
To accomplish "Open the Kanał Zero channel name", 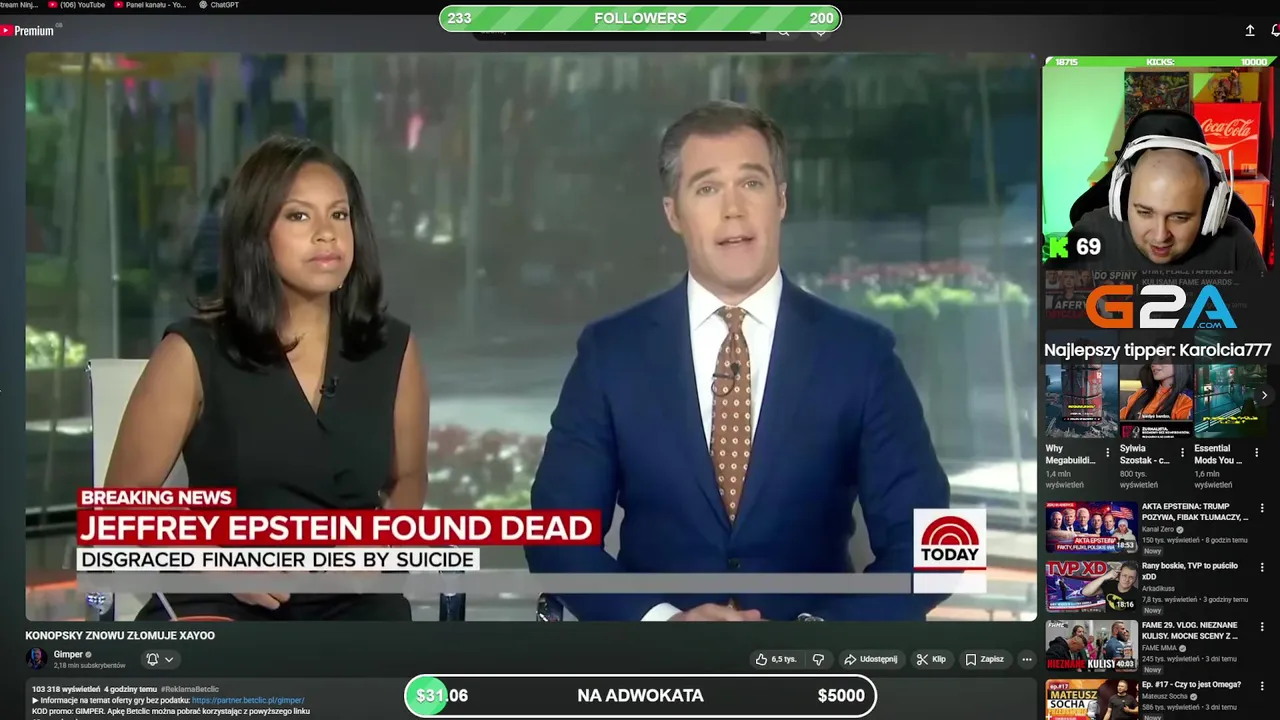I will click(x=1160, y=529).
